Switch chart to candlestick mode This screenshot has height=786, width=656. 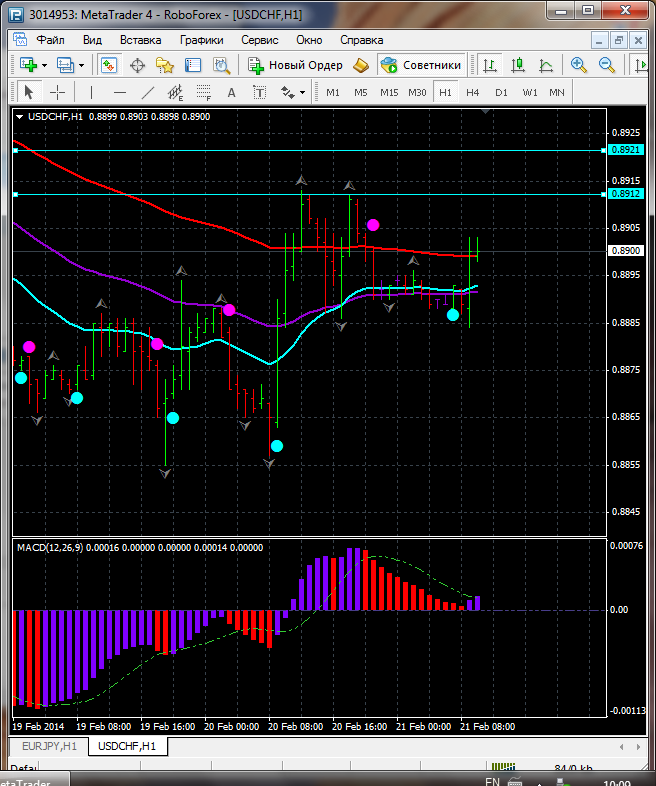click(x=518, y=65)
